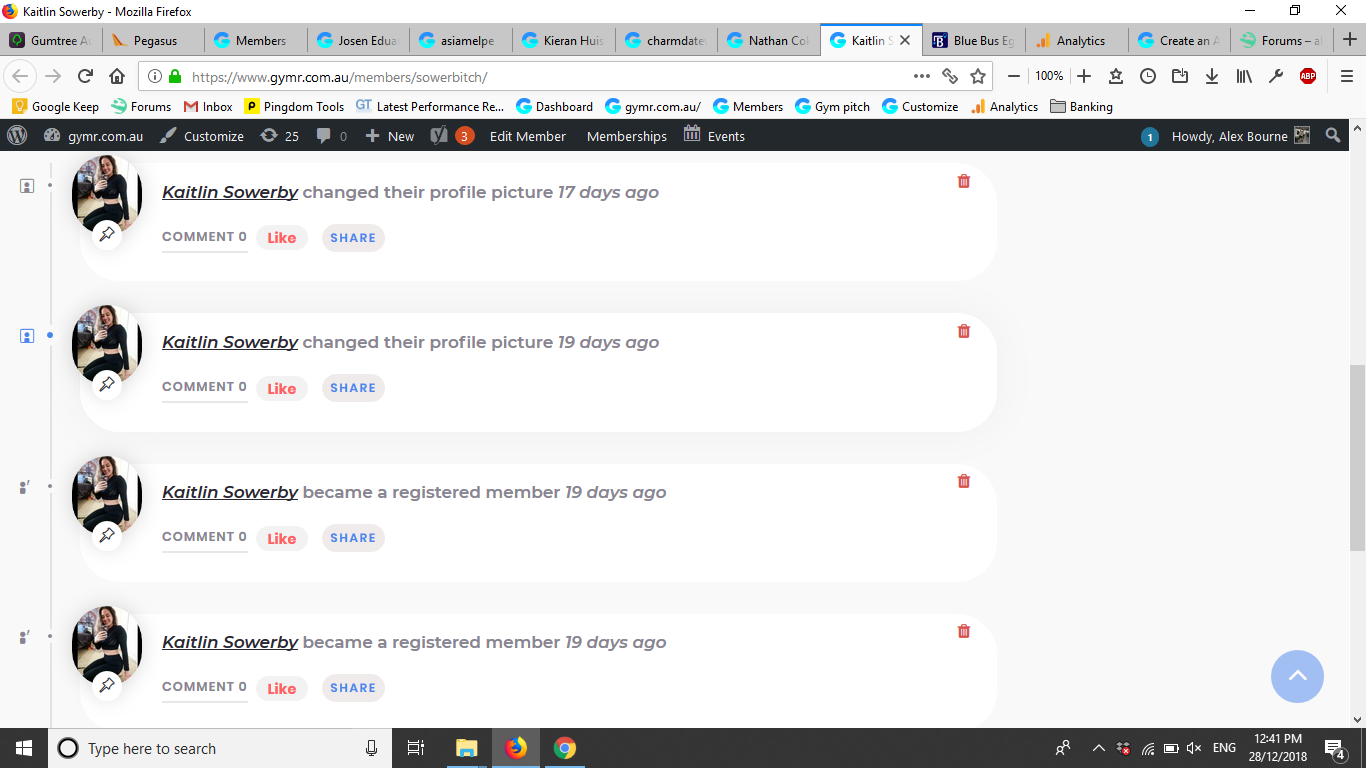Go to the Firefox home page icon
The image size is (1366, 768).
(x=117, y=76)
